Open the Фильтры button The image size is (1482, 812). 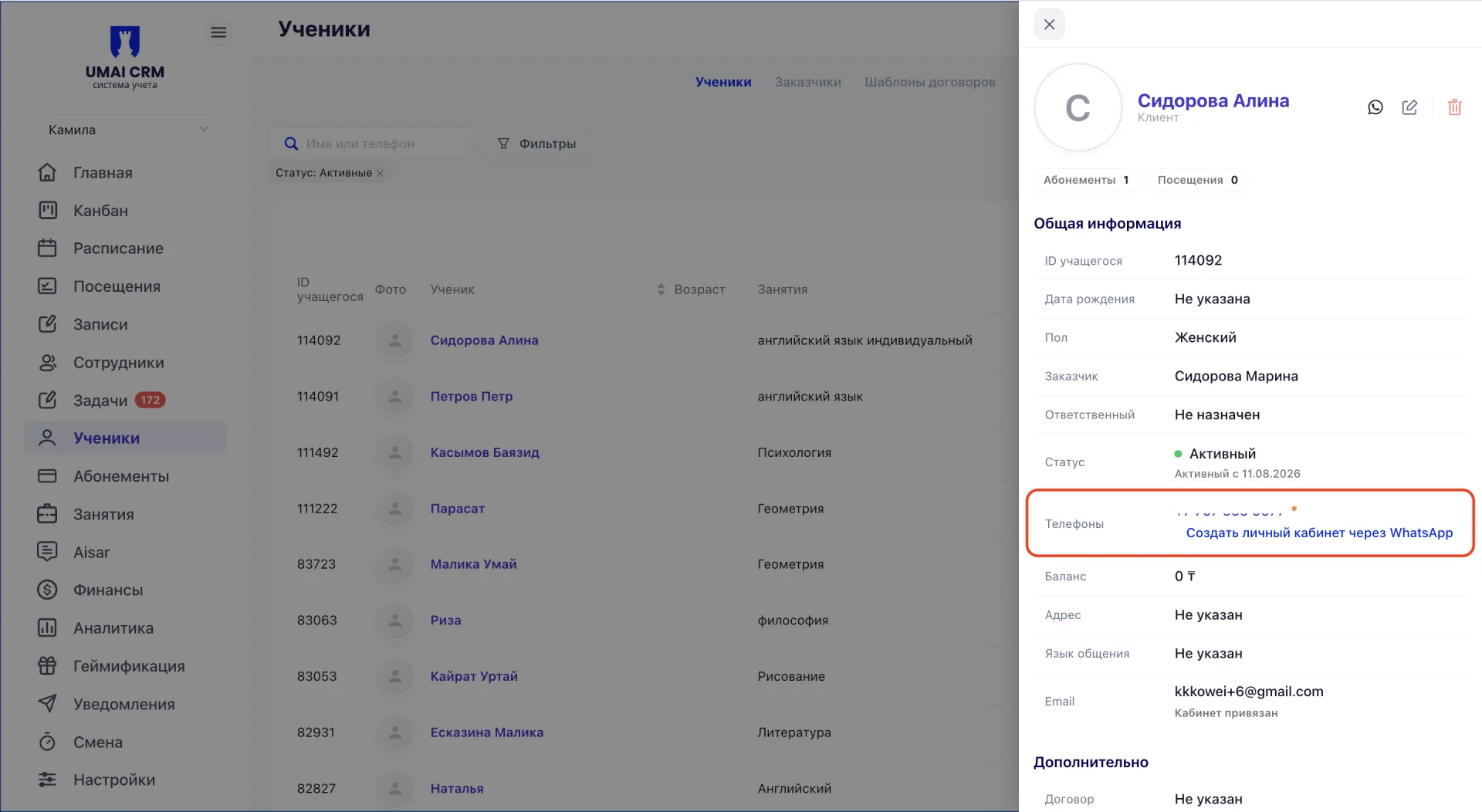[537, 144]
